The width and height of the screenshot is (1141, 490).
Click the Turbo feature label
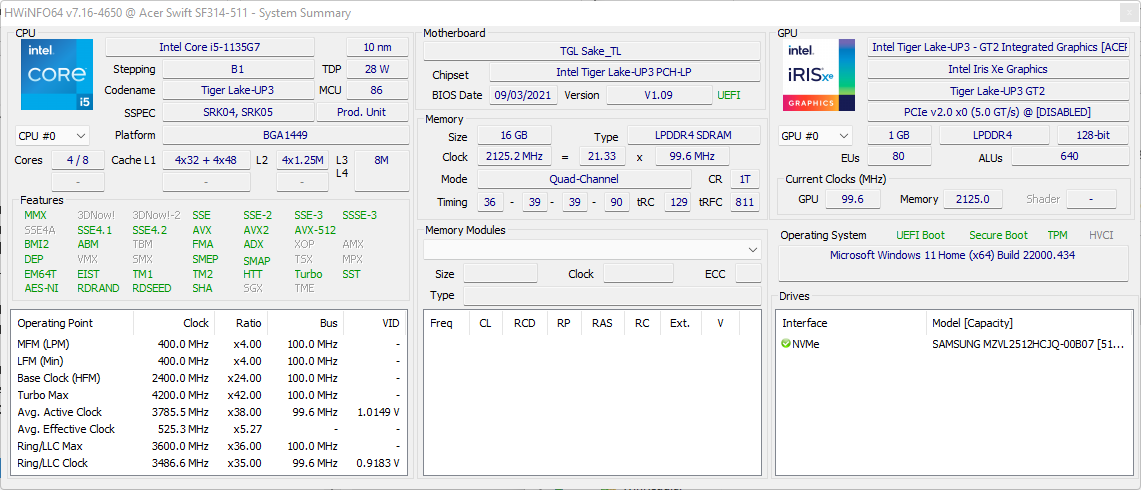309,274
